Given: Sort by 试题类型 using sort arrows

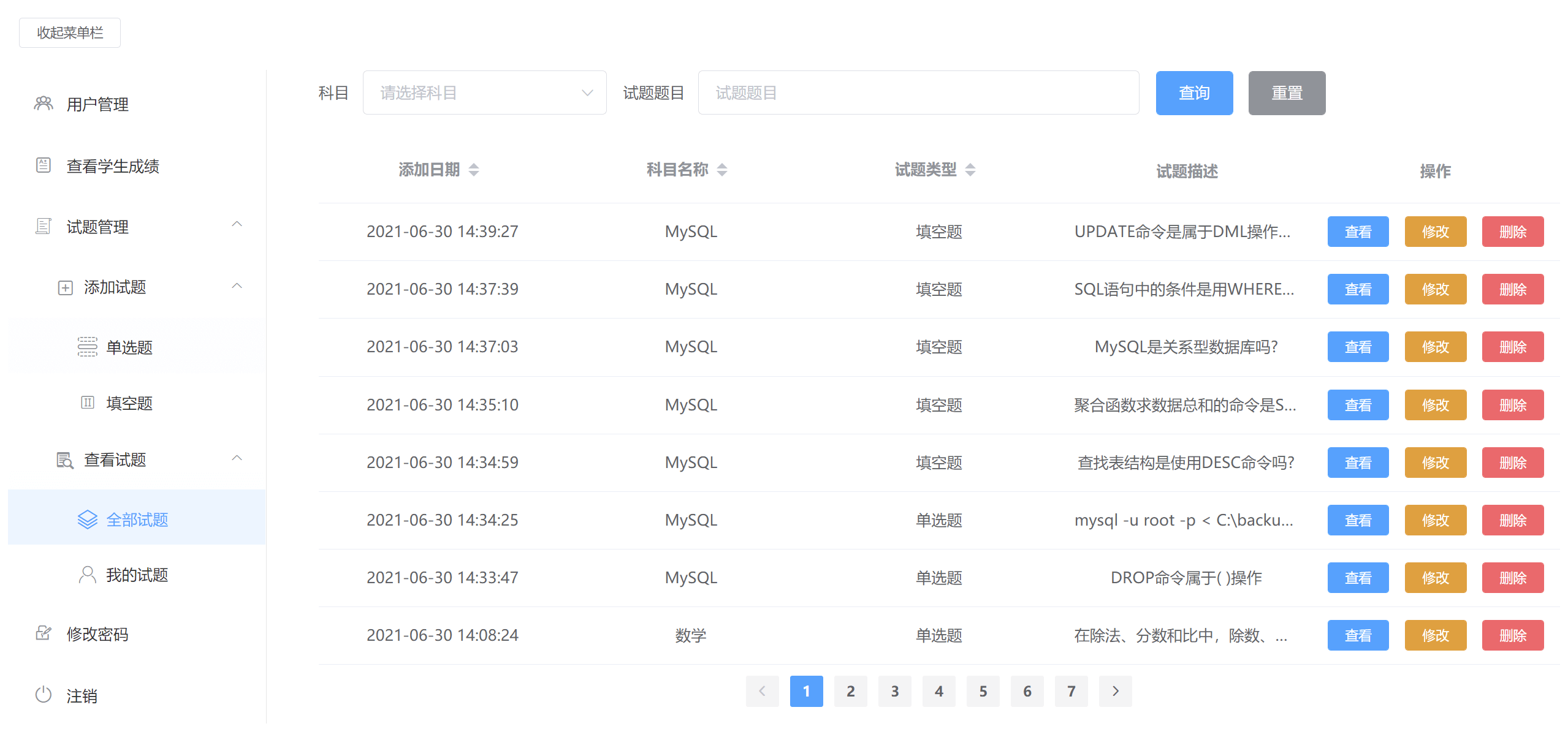Looking at the screenshot, I should 970,170.
